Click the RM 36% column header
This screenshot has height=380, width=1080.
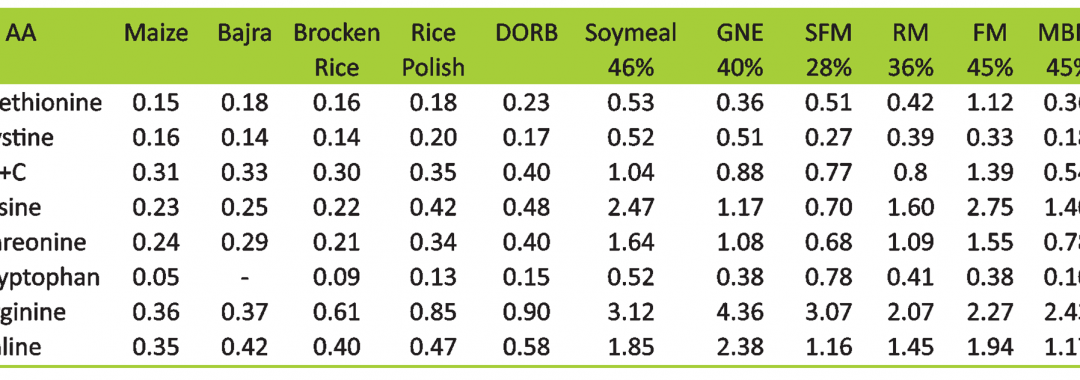910,50
